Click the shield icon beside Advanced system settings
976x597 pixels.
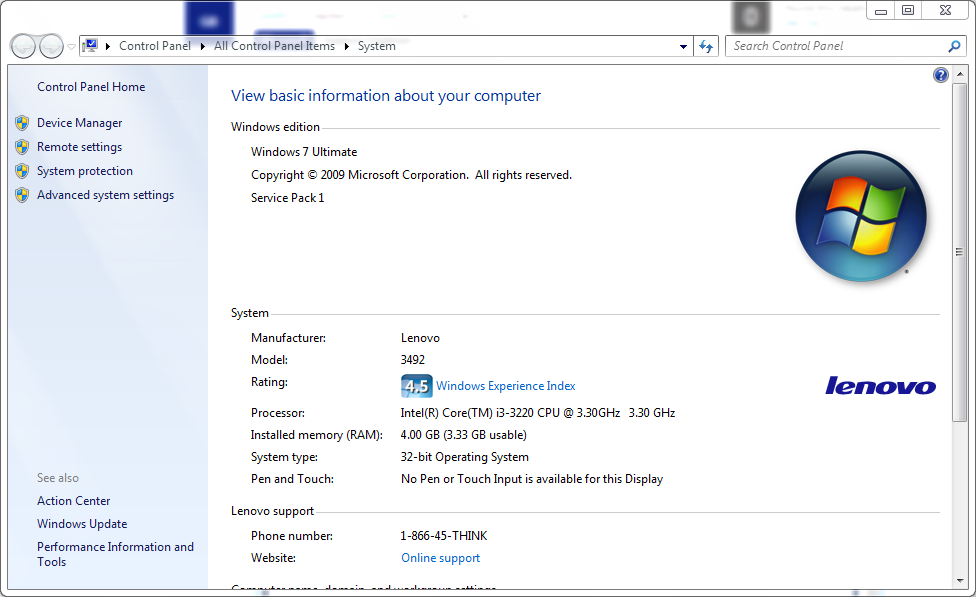tap(22, 195)
